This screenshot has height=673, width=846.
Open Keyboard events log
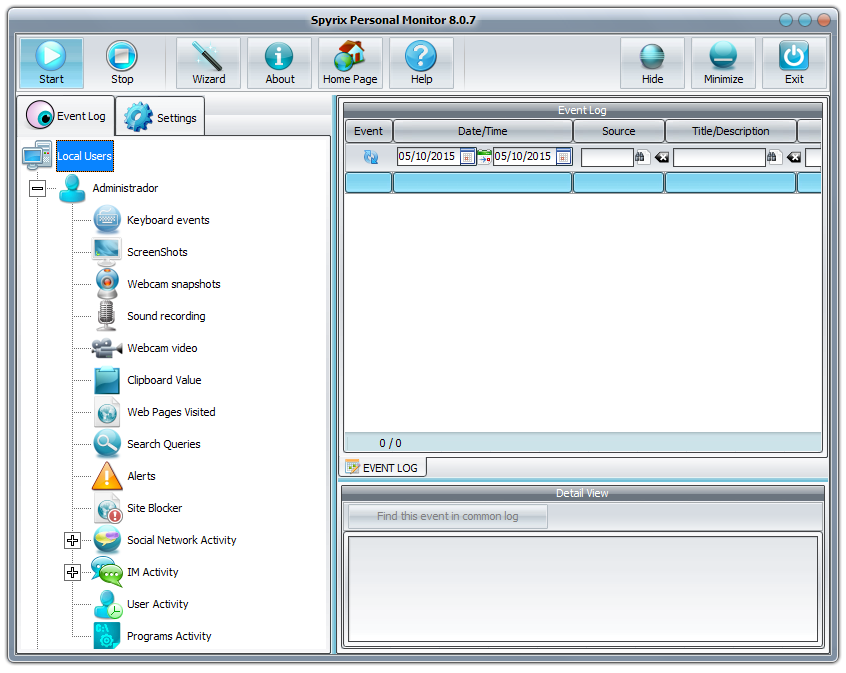pos(168,220)
